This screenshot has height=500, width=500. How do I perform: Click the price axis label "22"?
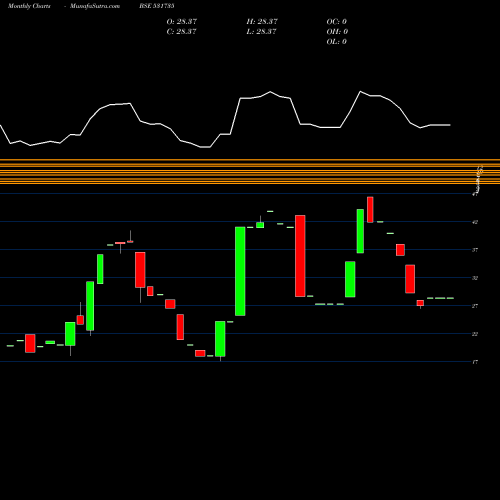(x=475, y=334)
